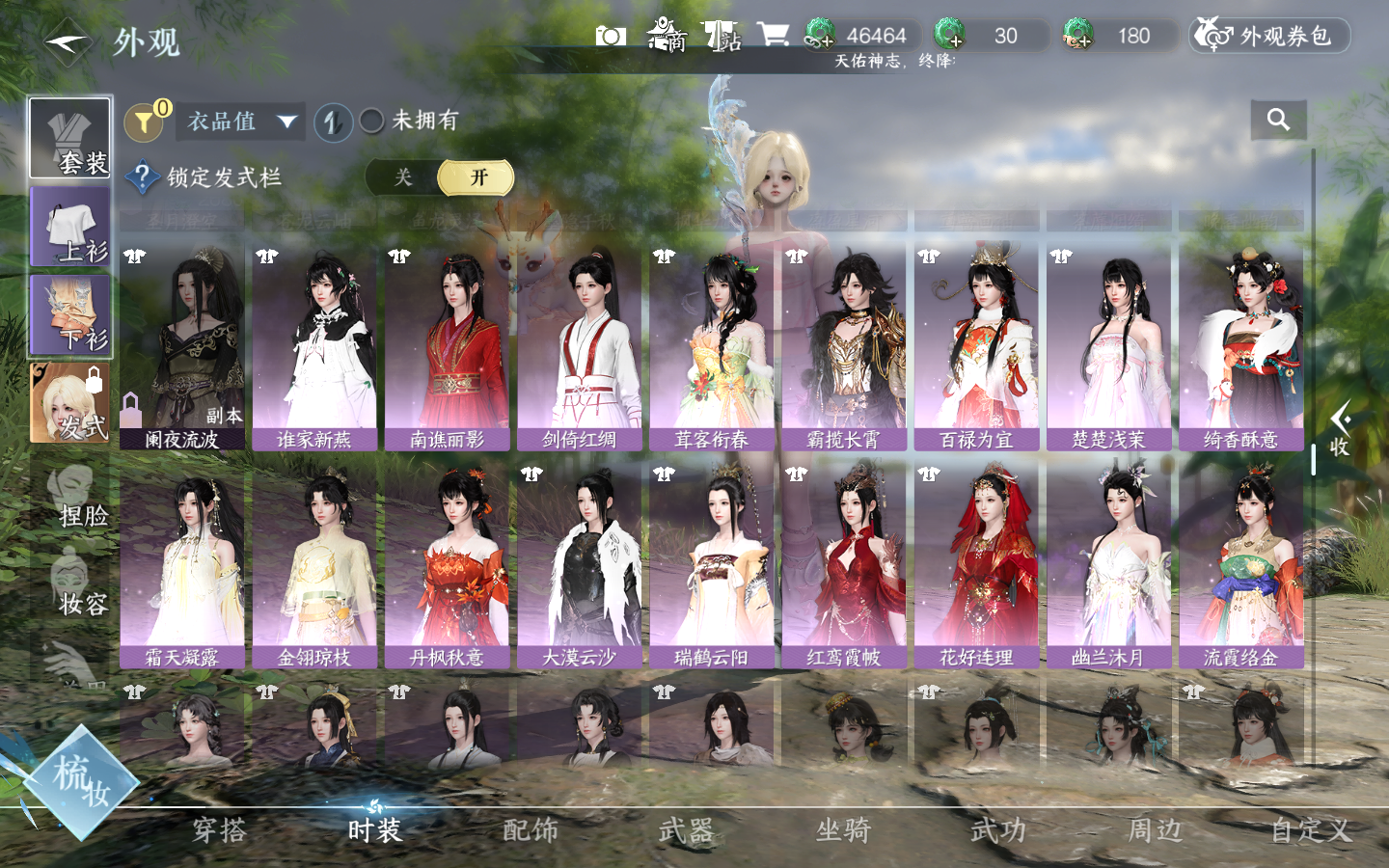The height and width of the screenshot is (868, 1389).
Task: Select the 上衫 category in the sidebar
Action: click(x=69, y=227)
